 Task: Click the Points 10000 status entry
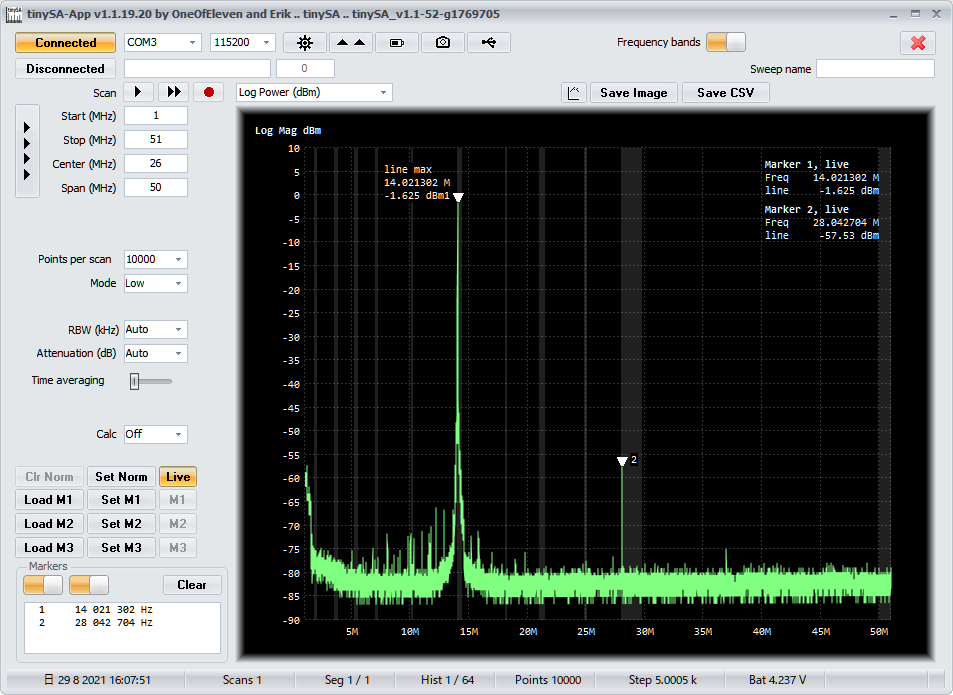coord(548,680)
